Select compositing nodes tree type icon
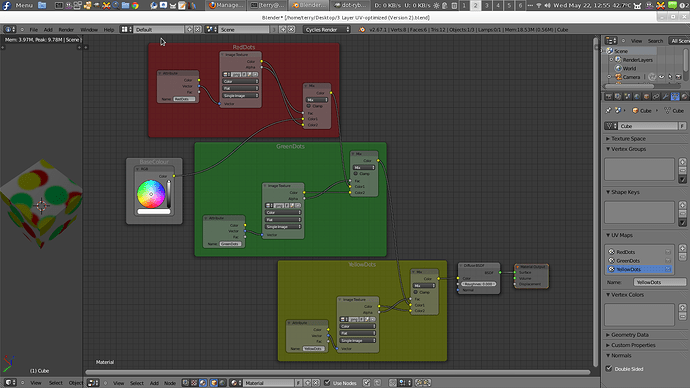This screenshot has width=690, height=388. [186, 383]
